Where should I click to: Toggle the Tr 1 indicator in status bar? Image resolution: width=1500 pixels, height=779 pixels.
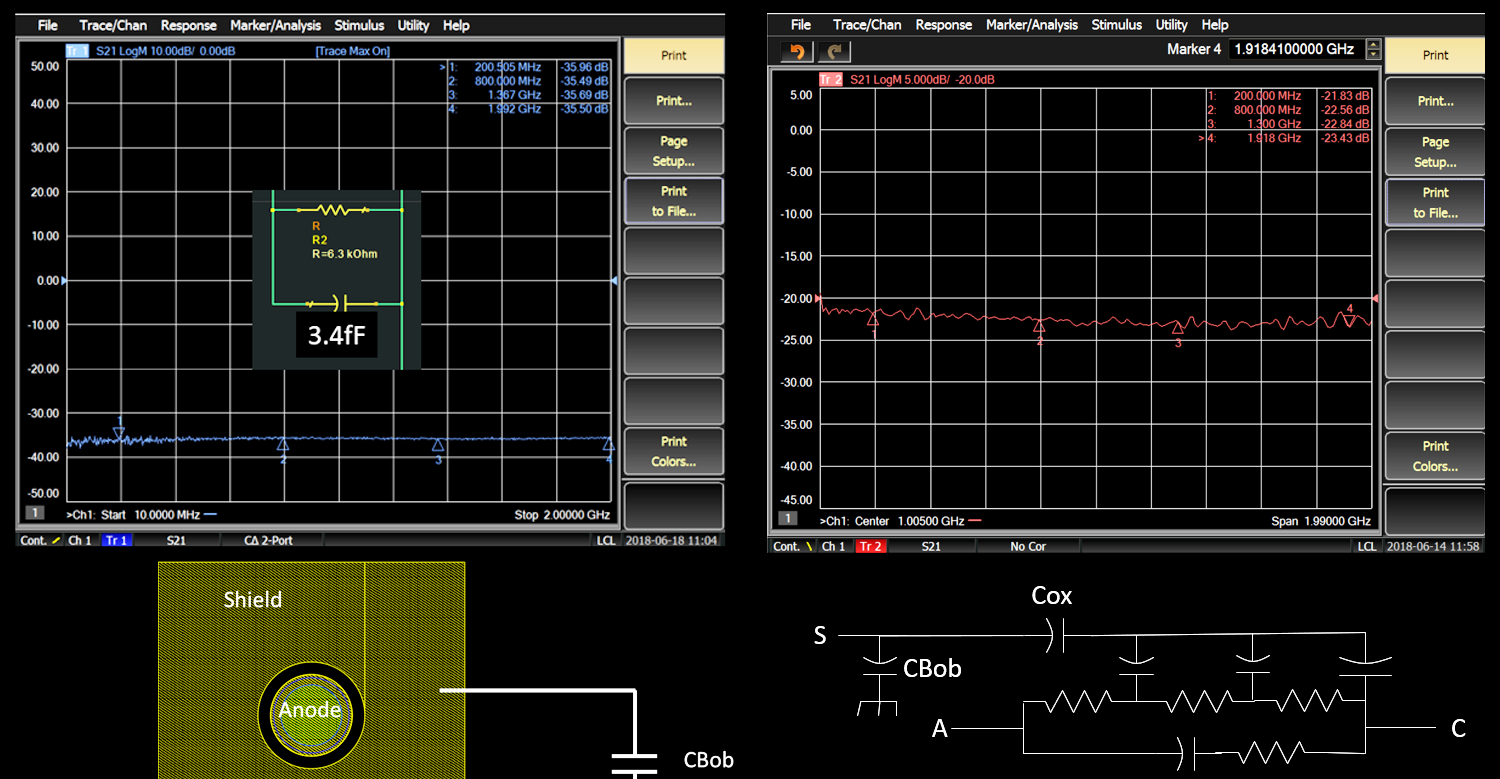click(117, 540)
